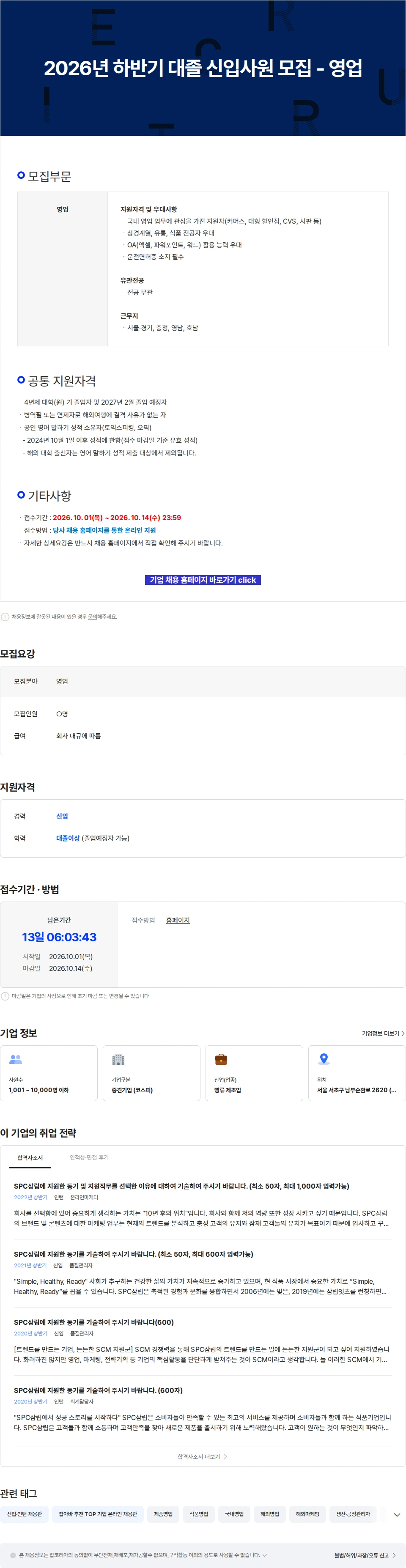Image resolution: width=406 pixels, height=1568 pixels.
Task: Click the info icon beside 채용정보 notice
Action: (x=5, y=617)
